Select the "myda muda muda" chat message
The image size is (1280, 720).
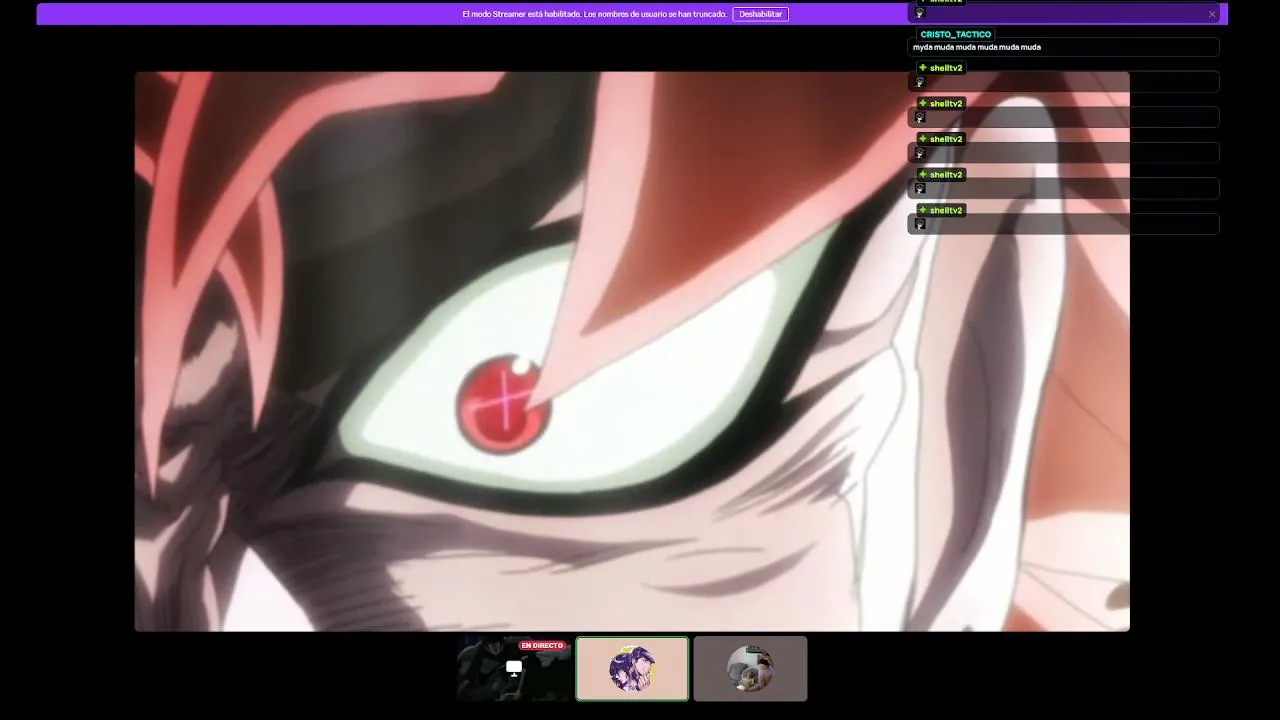(x=977, y=47)
